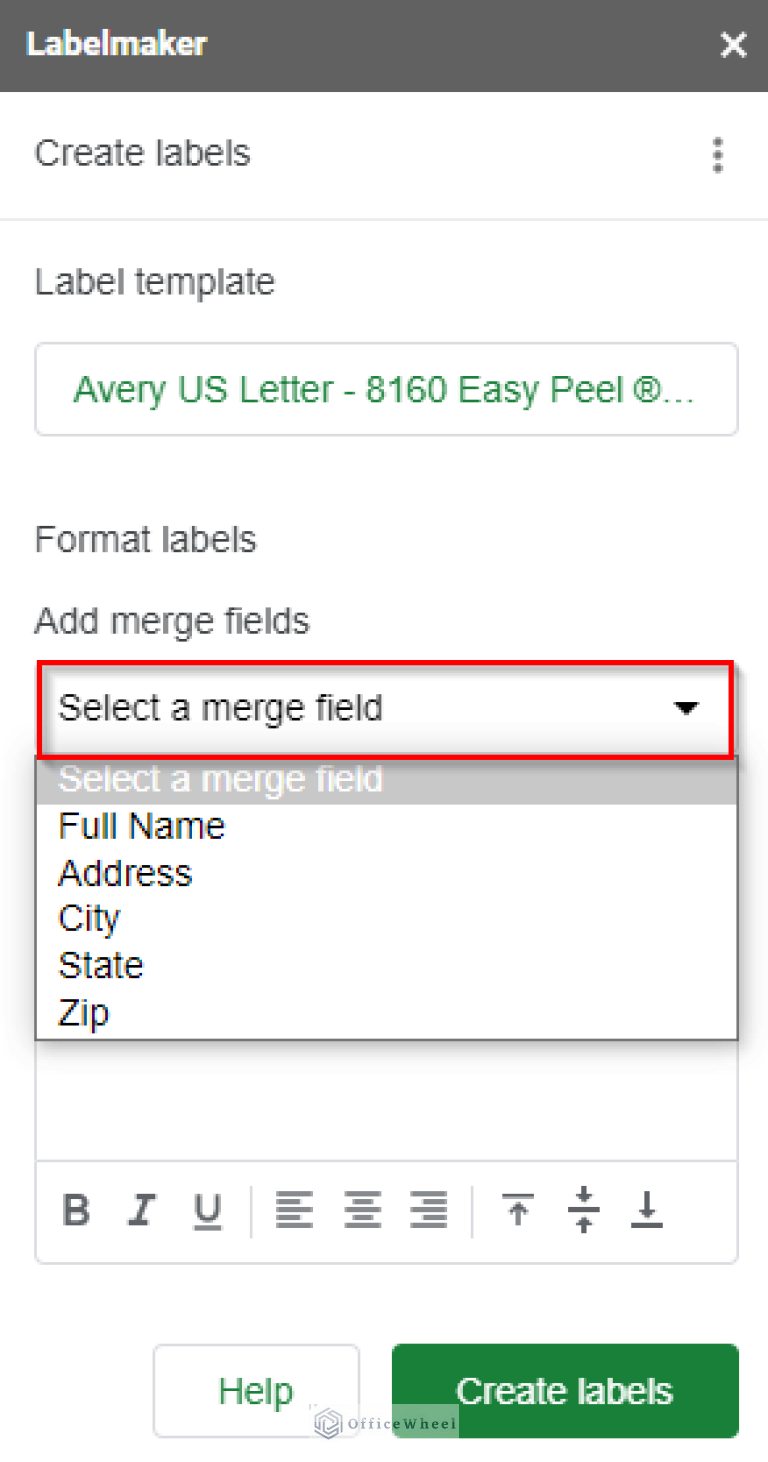Apply underline formatting to label text
The image size is (768, 1462).
(x=208, y=1210)
